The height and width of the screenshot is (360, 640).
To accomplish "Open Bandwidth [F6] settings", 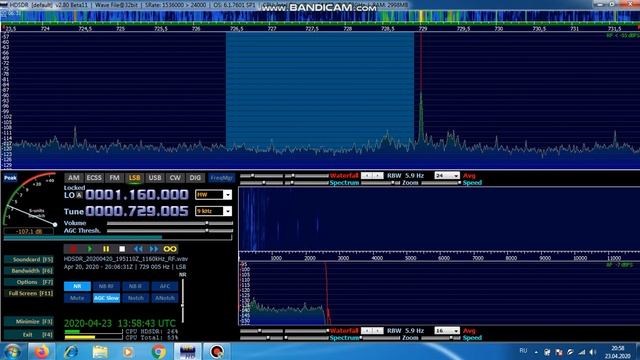I will click(x=29, y=271).
